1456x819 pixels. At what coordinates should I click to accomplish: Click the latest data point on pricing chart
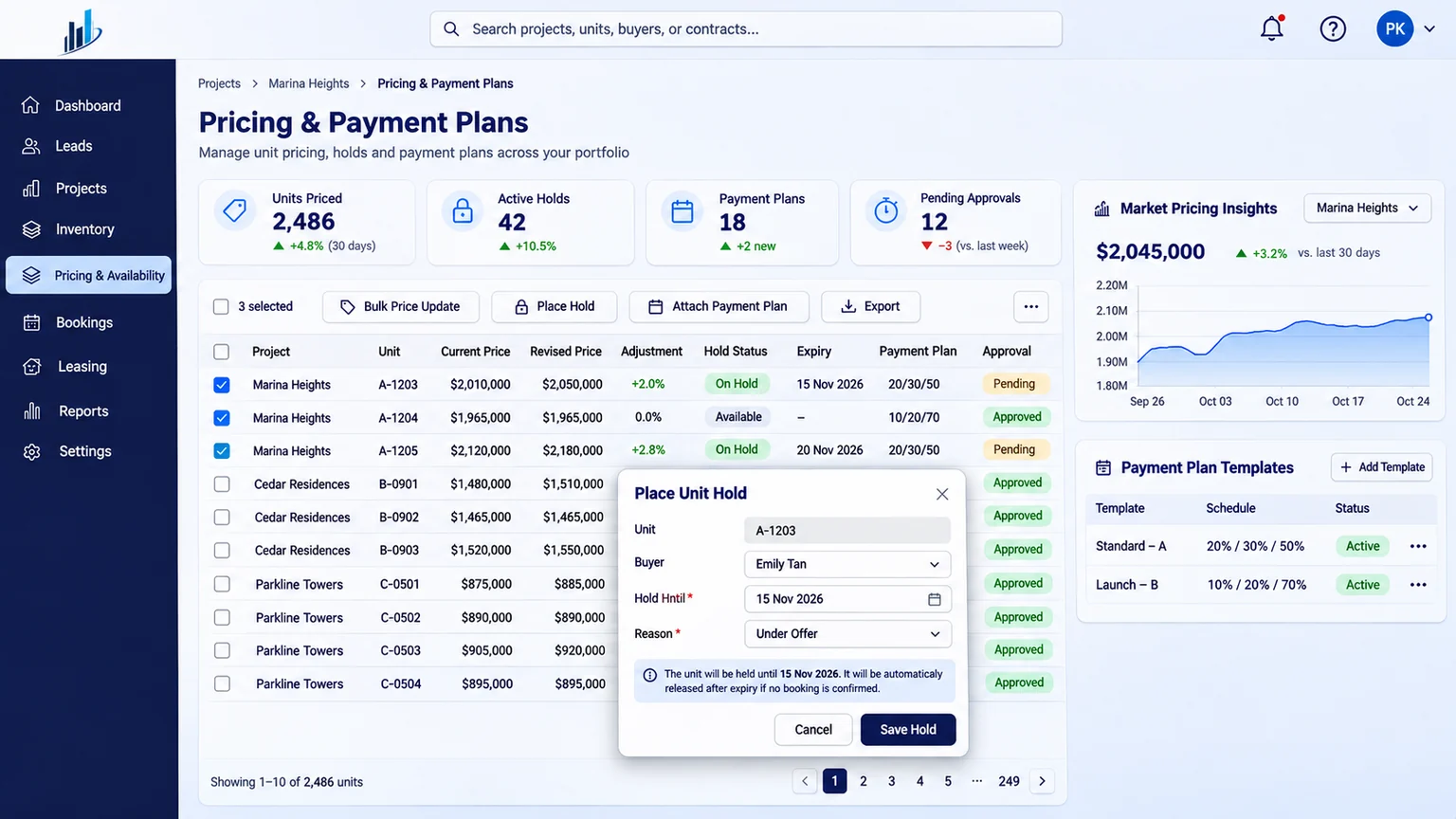(1429, 318)
